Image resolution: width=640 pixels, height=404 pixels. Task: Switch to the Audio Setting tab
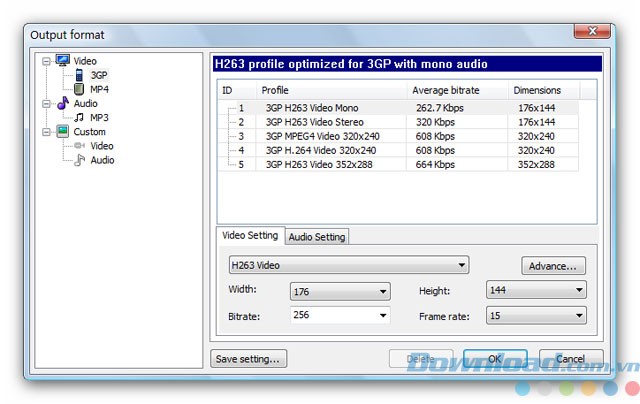316,237
